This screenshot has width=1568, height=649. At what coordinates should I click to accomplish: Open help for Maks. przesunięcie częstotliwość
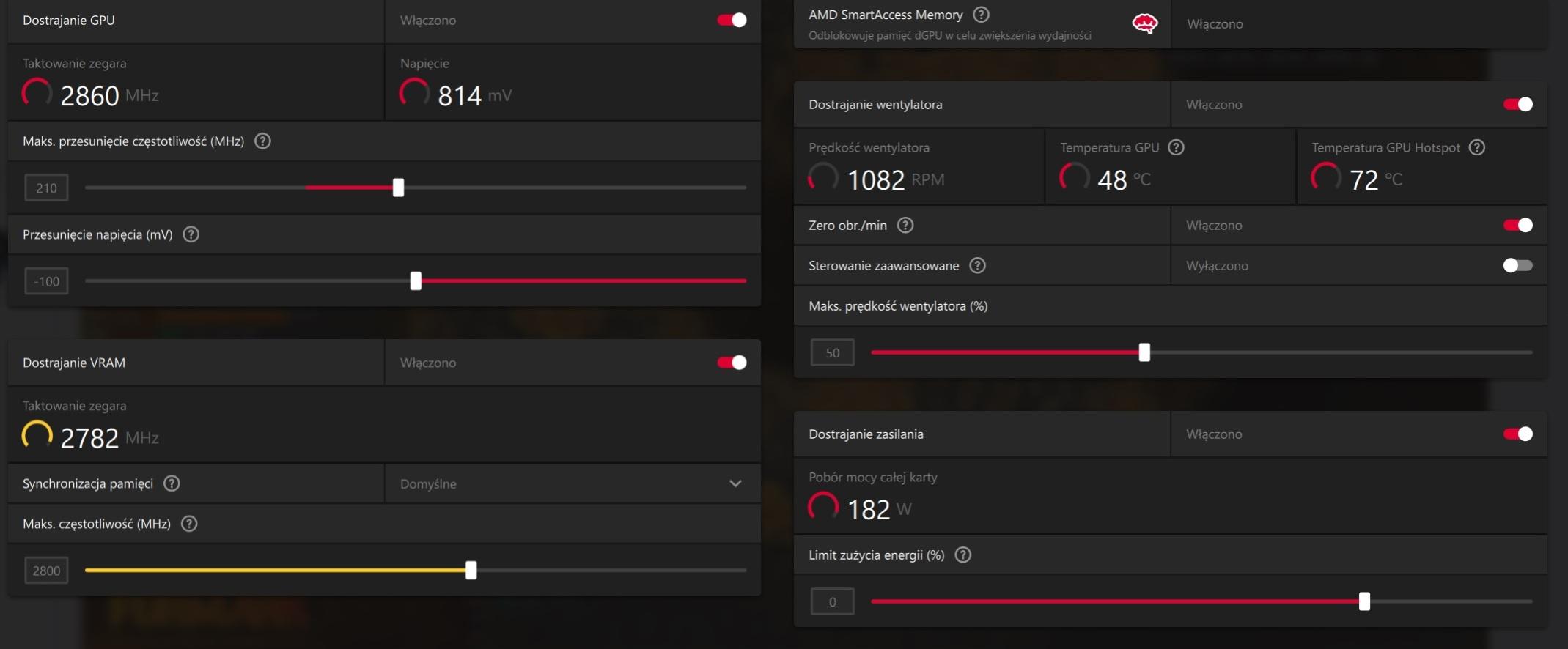pos(262,141)
